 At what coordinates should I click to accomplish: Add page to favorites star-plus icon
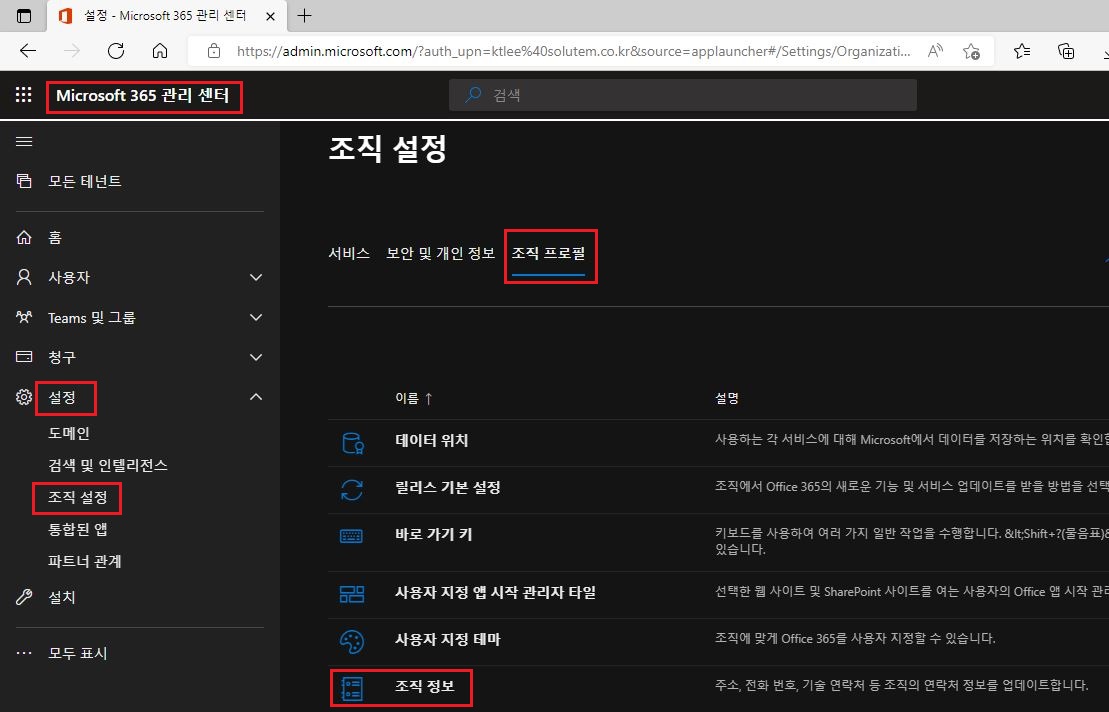[x=971, y=51]
